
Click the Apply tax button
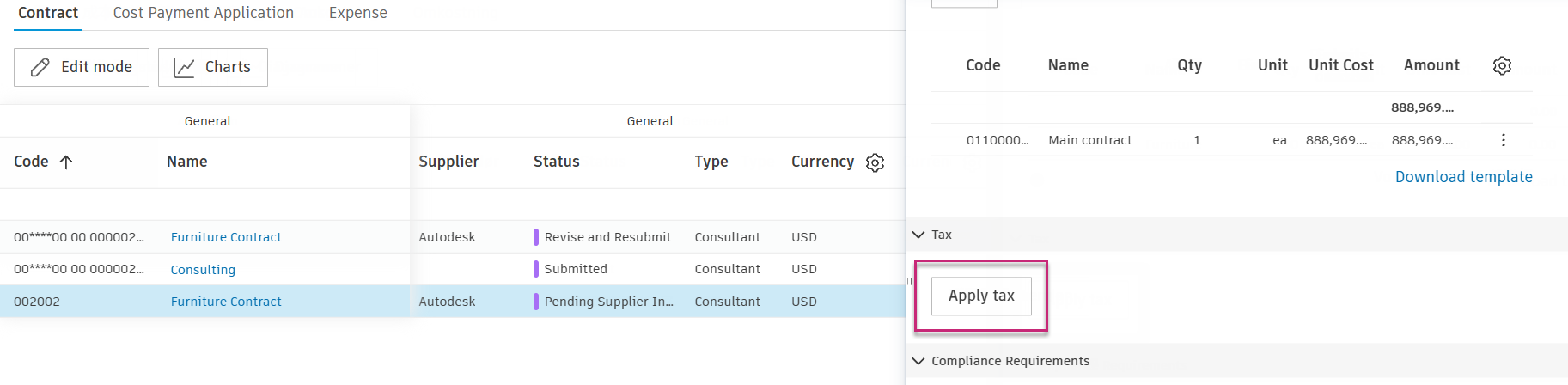pyautogui.click(x=981, y=296)
